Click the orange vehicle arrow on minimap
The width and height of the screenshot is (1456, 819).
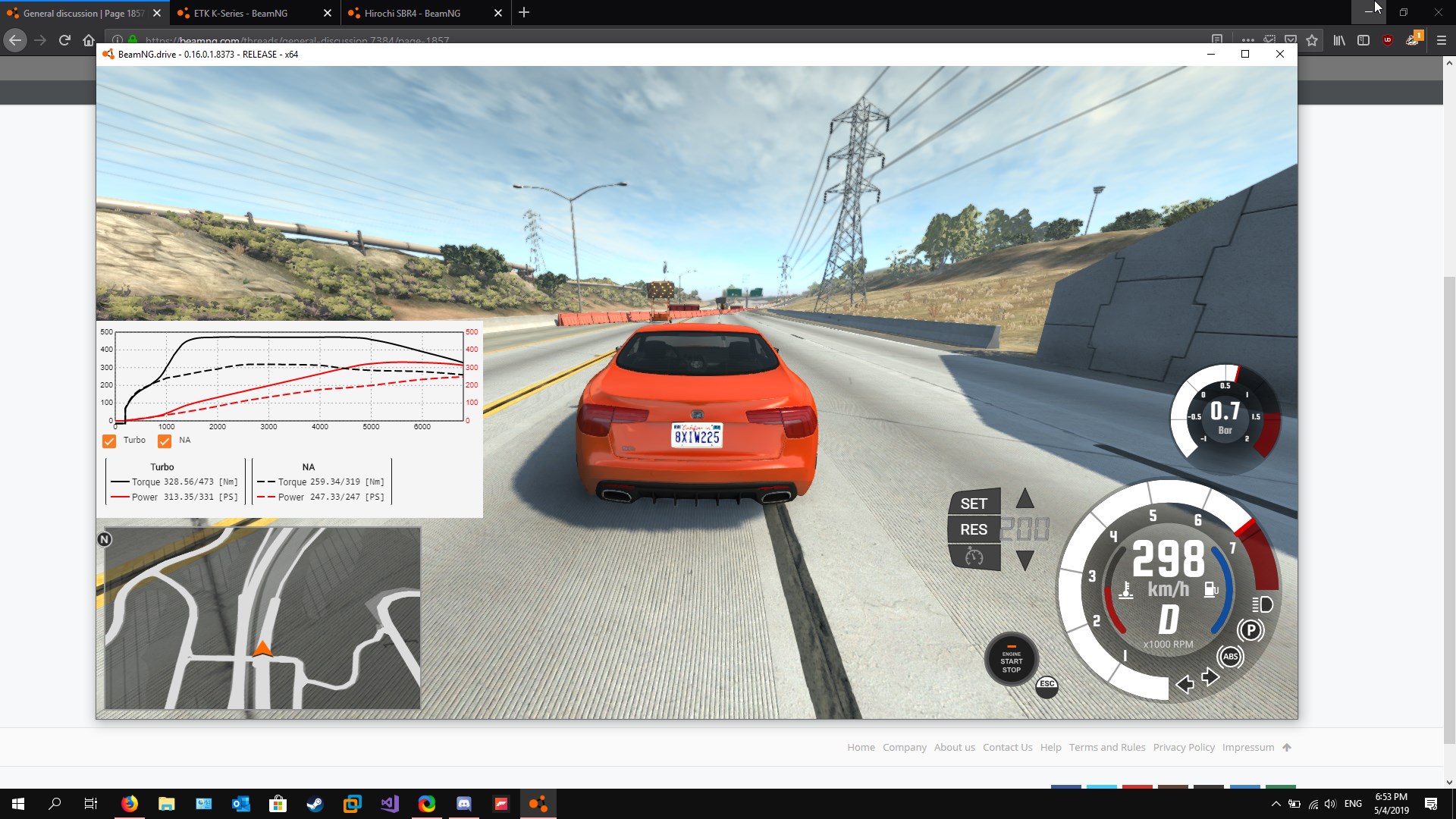click(x=262, y=648)
